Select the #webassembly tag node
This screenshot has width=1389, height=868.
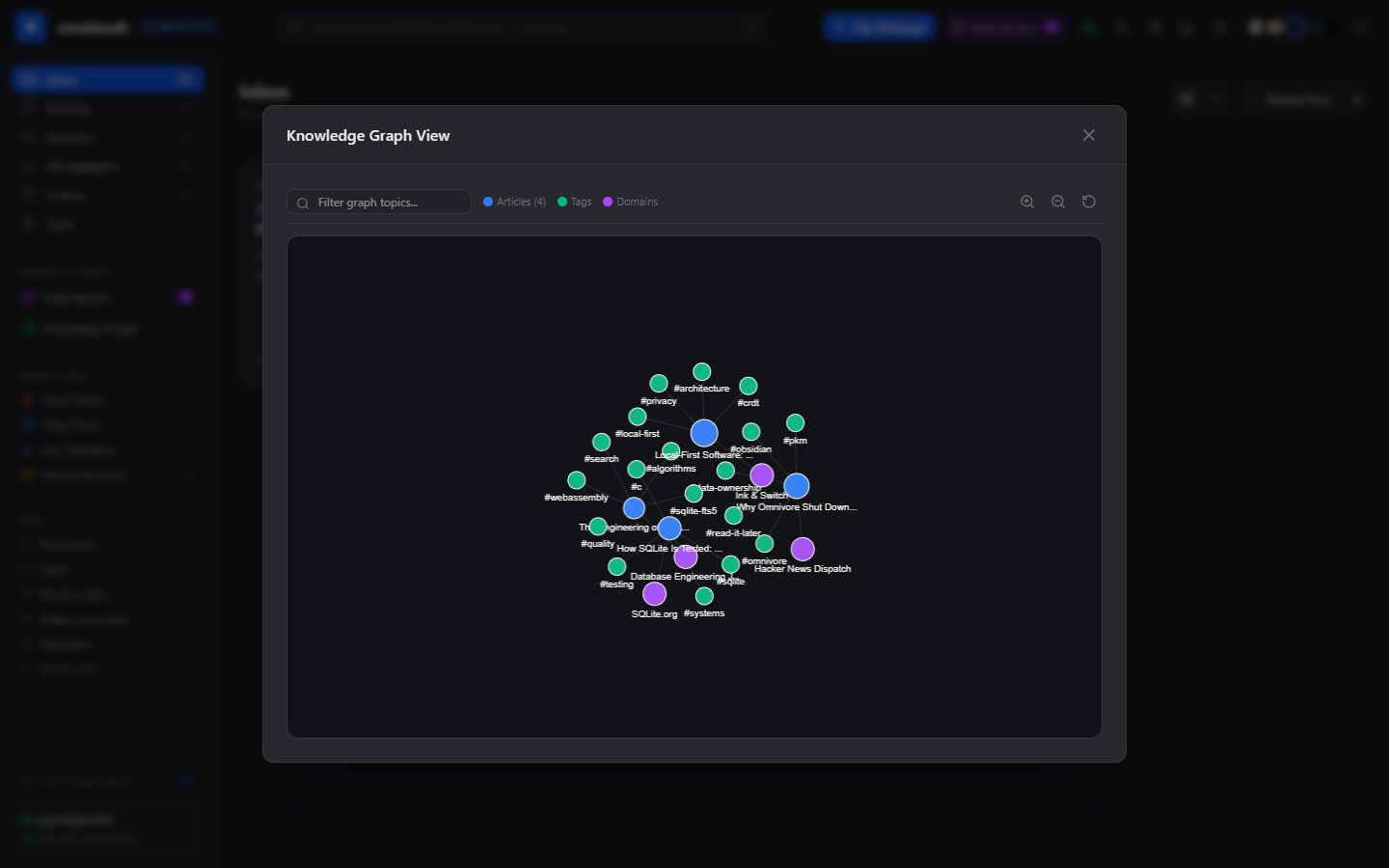[577, 480]
